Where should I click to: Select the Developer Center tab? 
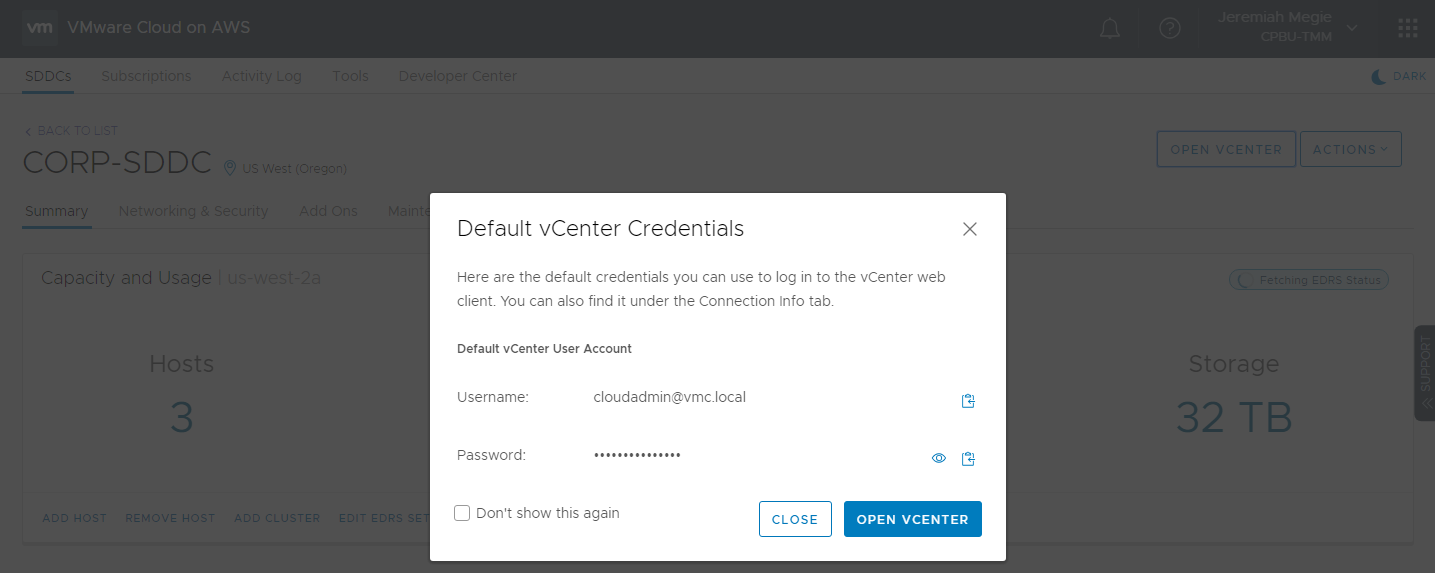tap(457, 76)
